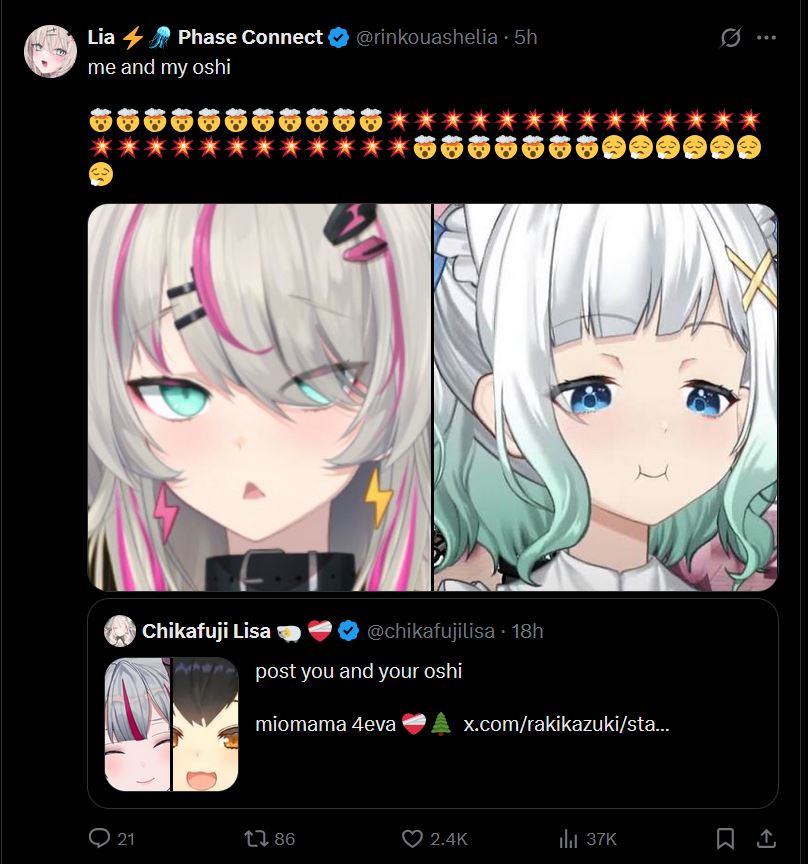Open the quoted post image thumbnail
The height and width of the screenshot is (864, 808).
pyautogui.click(x=171, y=724)
